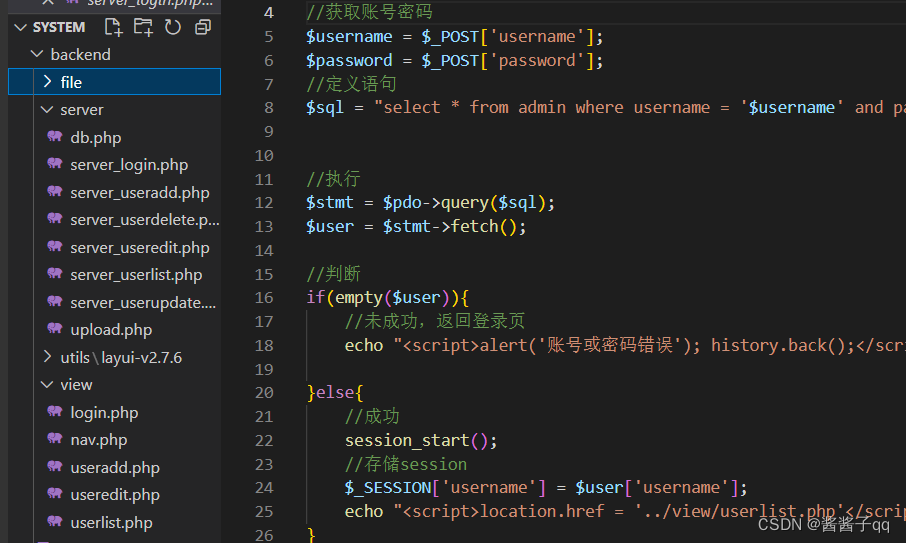Screen dimensions: 906x543
Task: Open useradd.php under view folder
Action: pyautogui.click(x=115, y=467)
